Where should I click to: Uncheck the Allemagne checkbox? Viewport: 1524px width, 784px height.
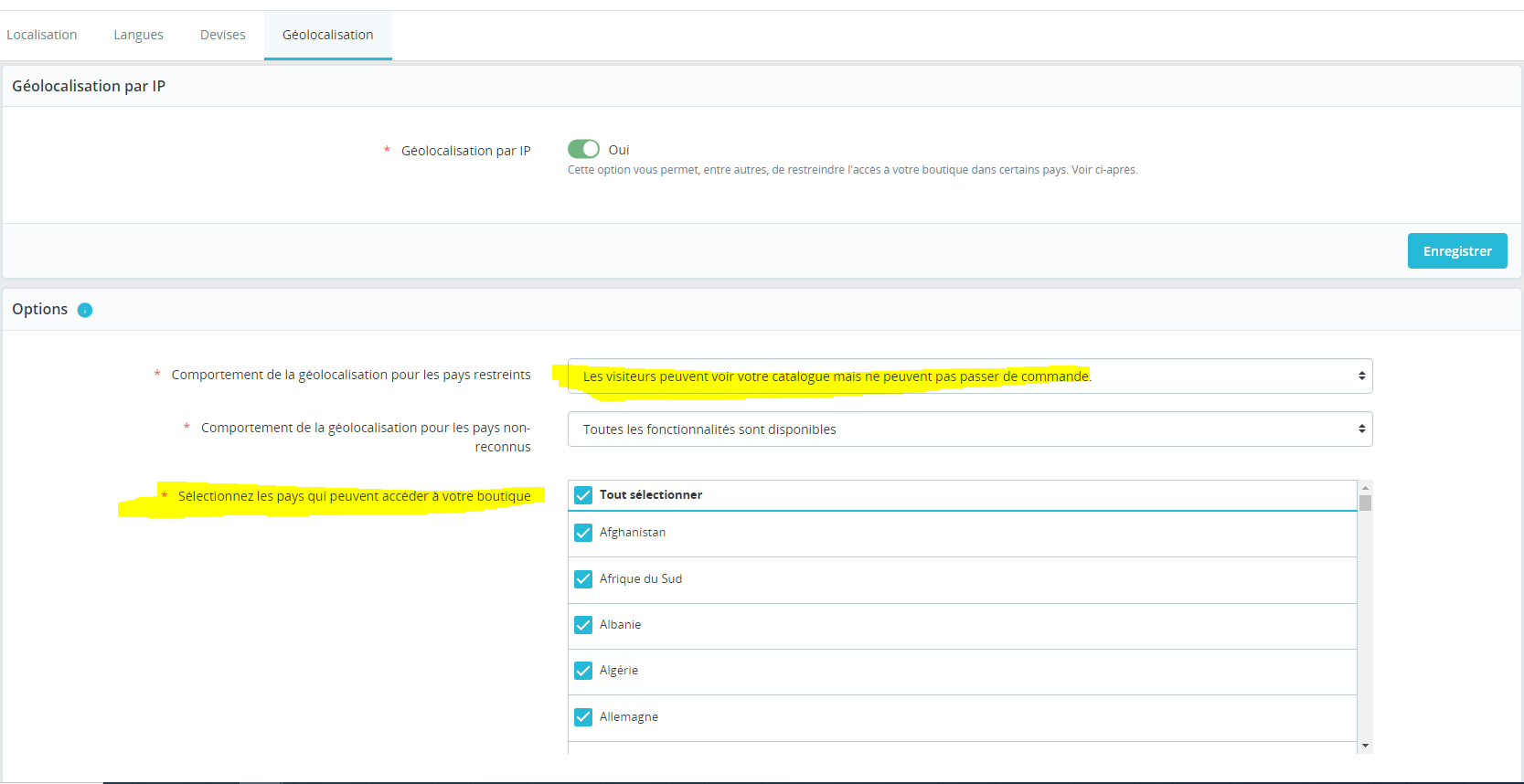(x=583, y=717)
